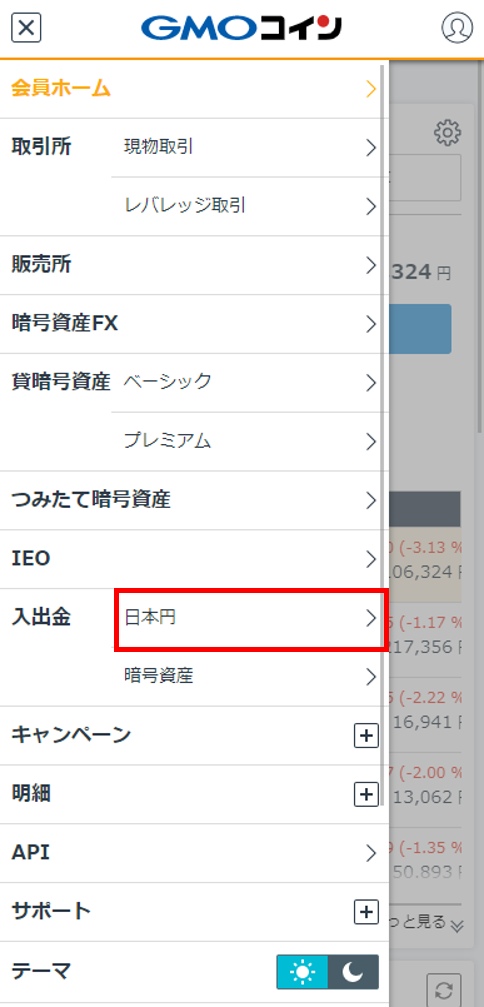484x1007 pixels.
Task: Switch to dark theme via moon icon
Action: (353, 972)
